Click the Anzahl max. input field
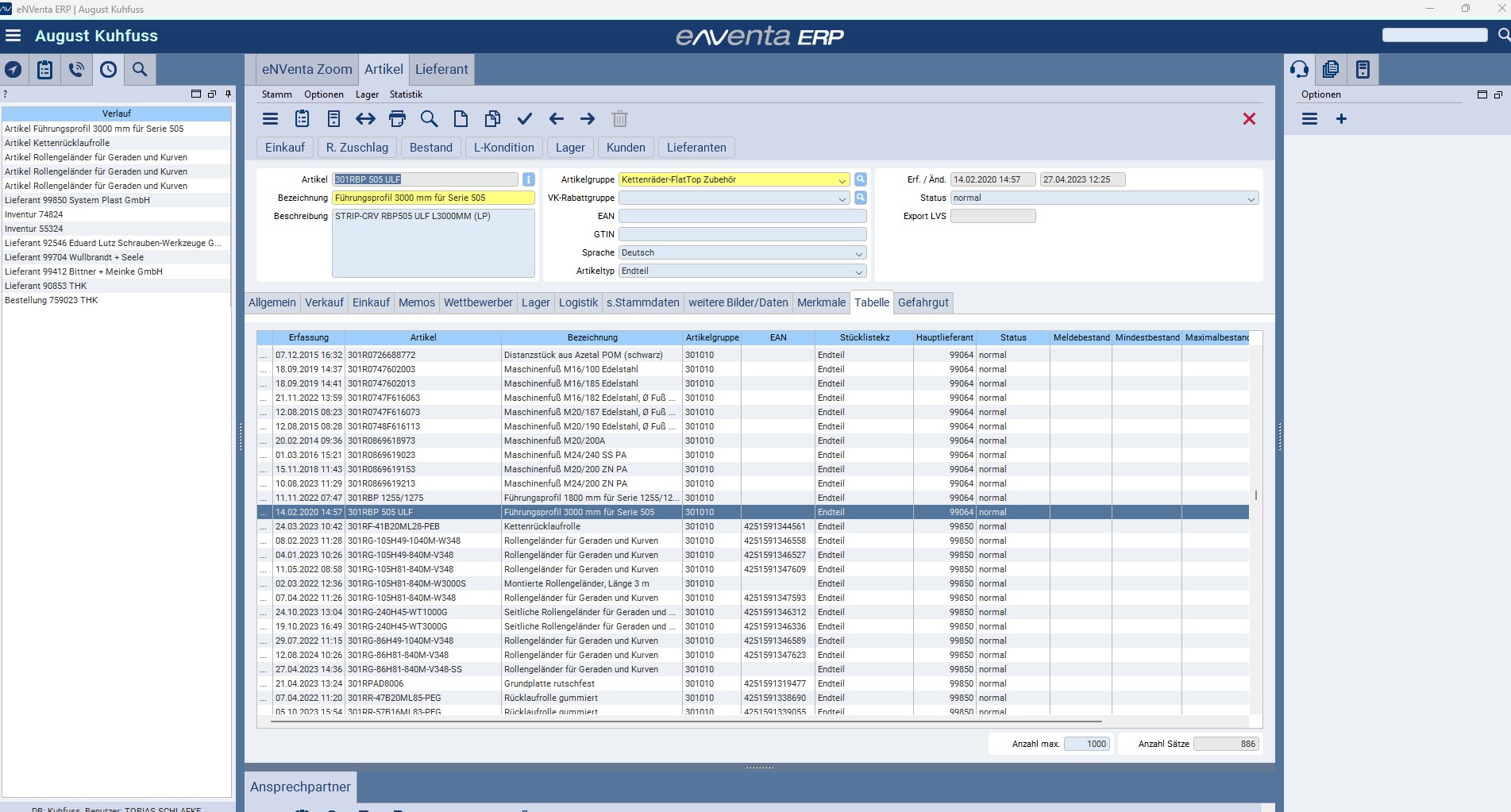The image size is (1511, 812). (1087, 744)
